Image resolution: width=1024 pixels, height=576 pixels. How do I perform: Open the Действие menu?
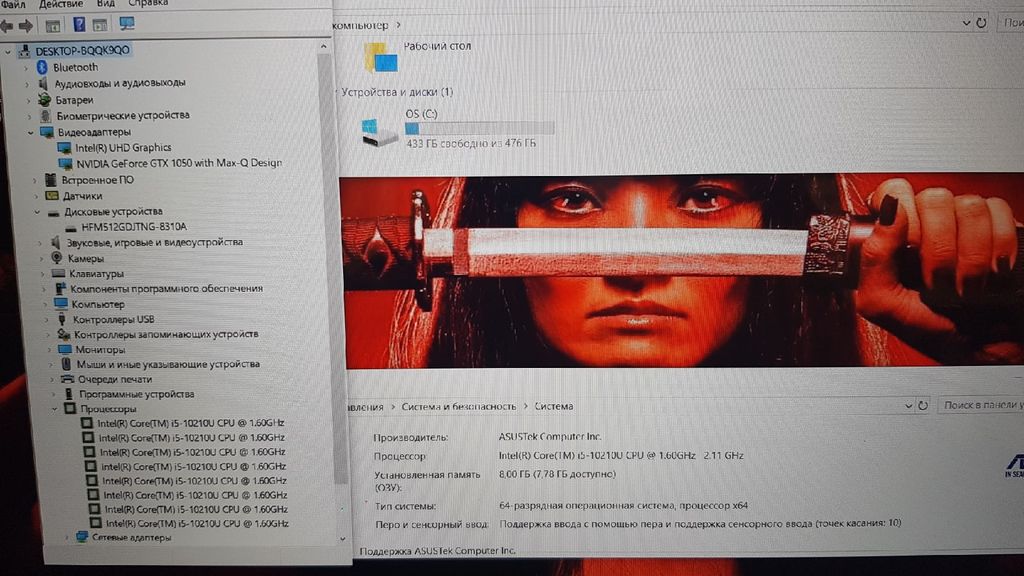click(60, 5)
